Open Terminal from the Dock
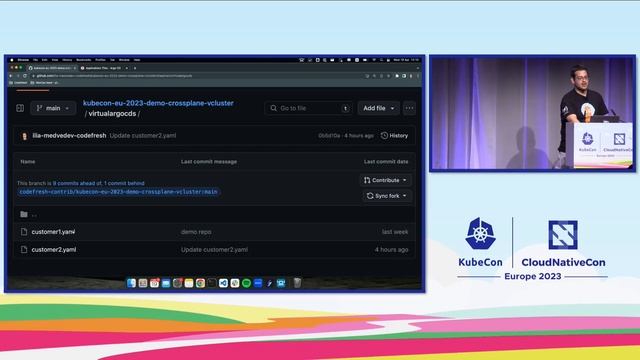This screenshot has width=640, height=360. (x=212, y=283)
